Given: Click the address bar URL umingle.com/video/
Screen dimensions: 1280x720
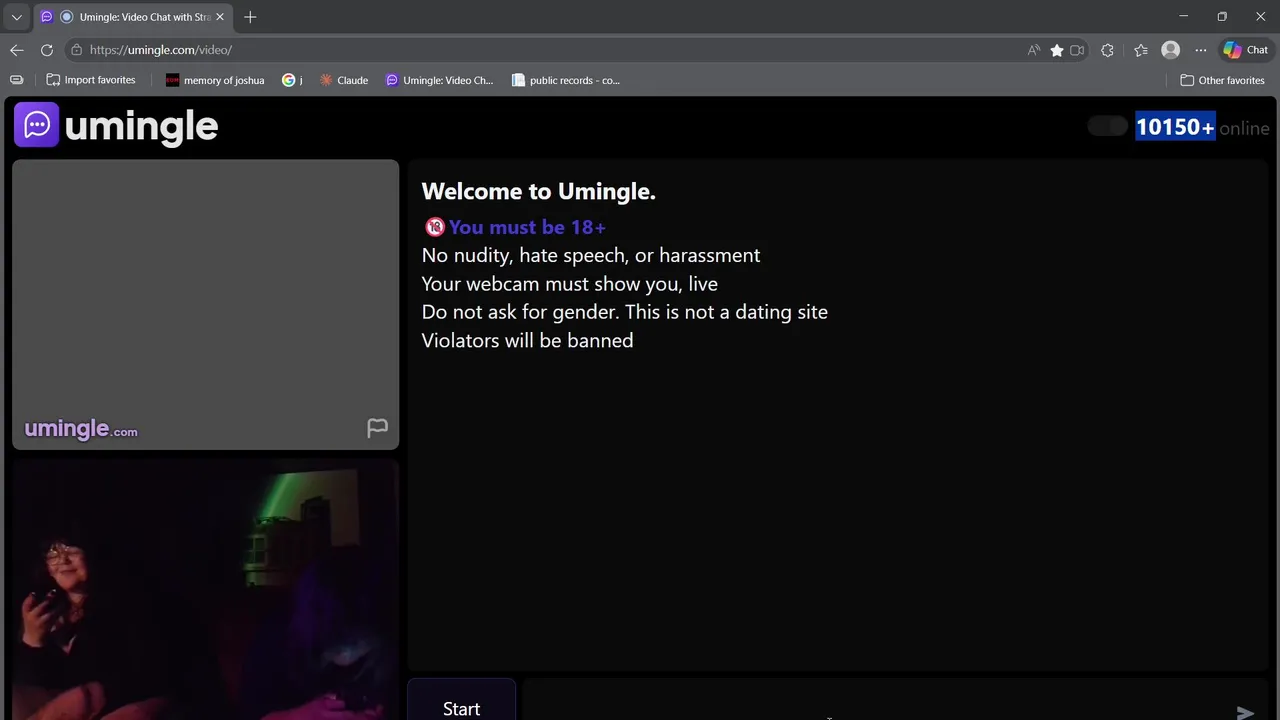Looking at the screenshot, I should 161,50.
